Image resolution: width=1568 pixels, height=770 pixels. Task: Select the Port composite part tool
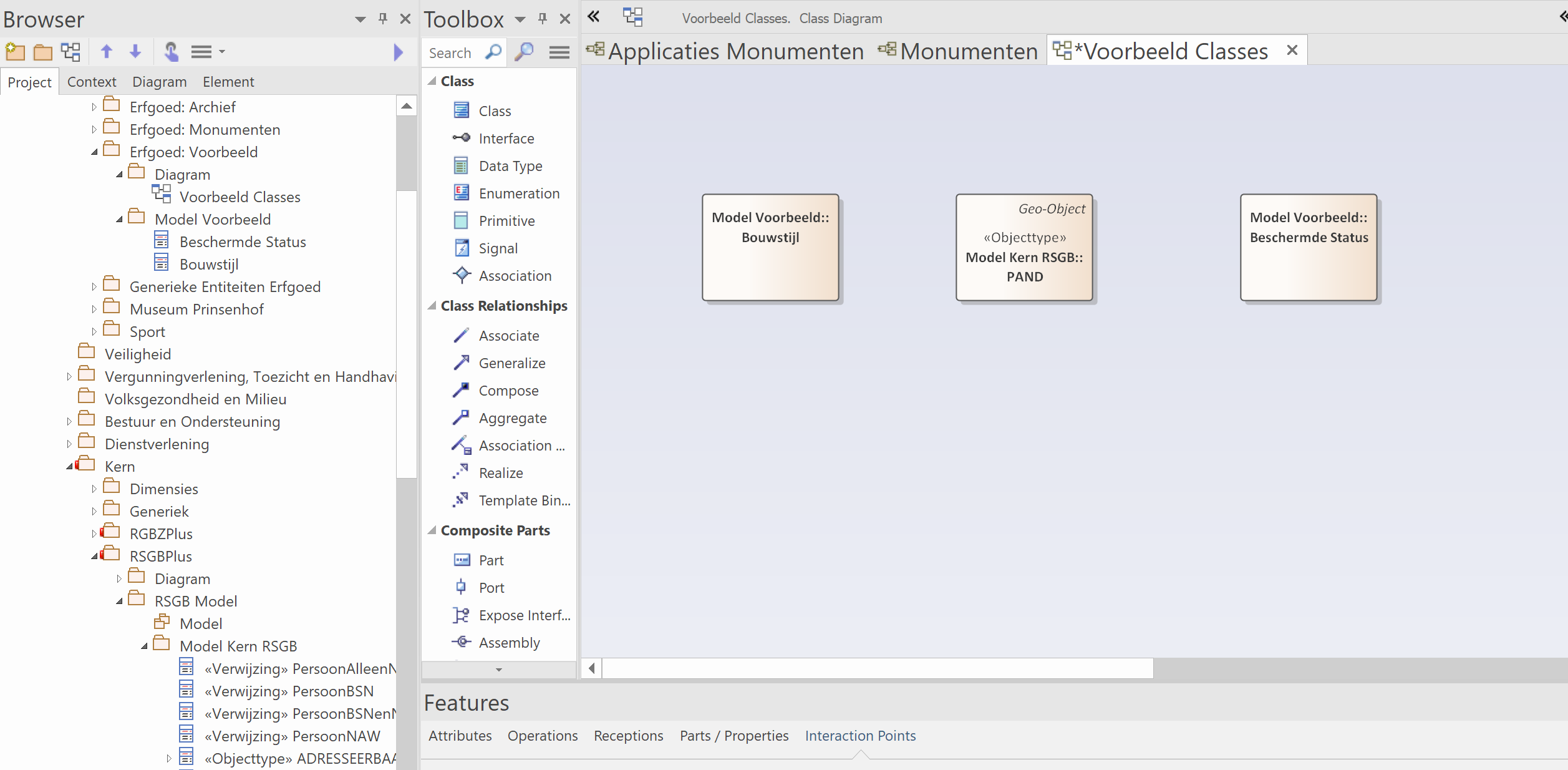pos(491,588)
